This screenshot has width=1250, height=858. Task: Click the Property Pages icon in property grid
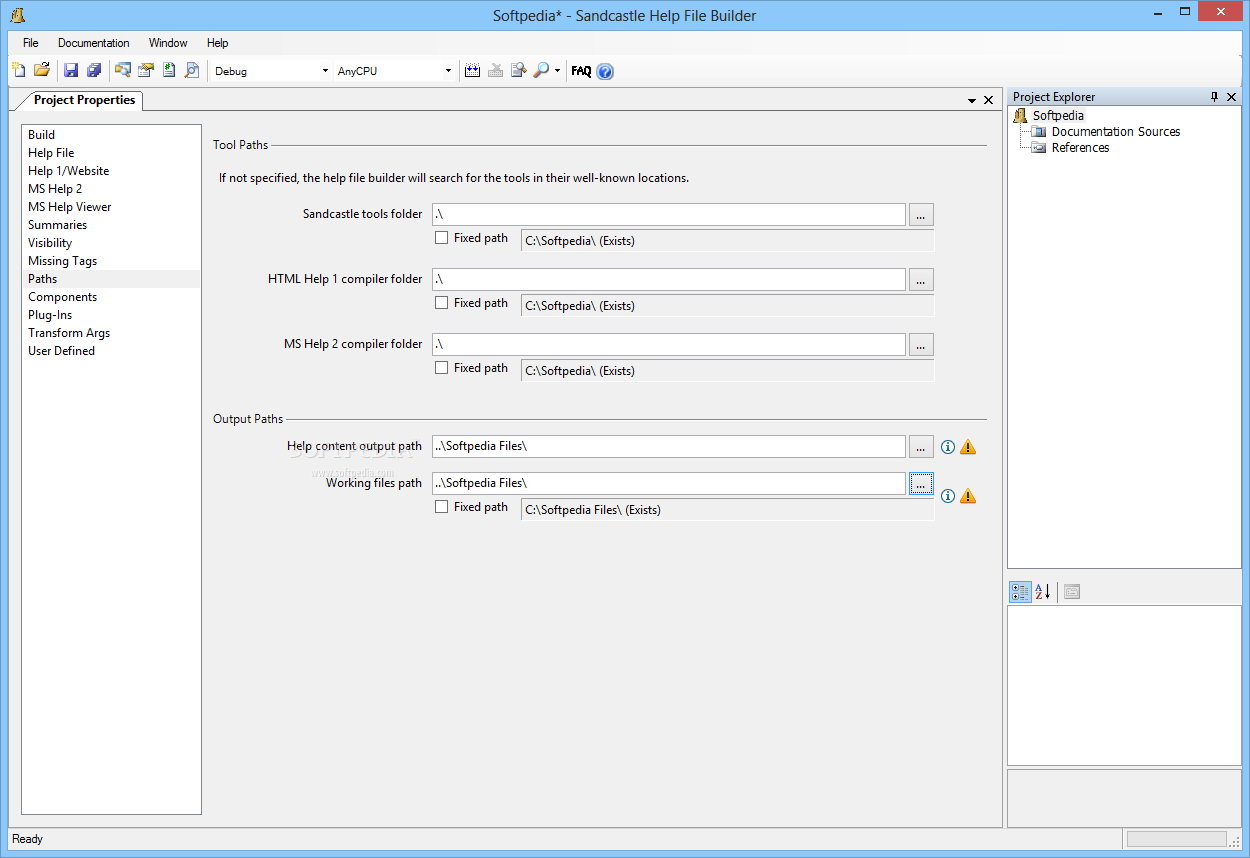click(x=1072, y=592)
